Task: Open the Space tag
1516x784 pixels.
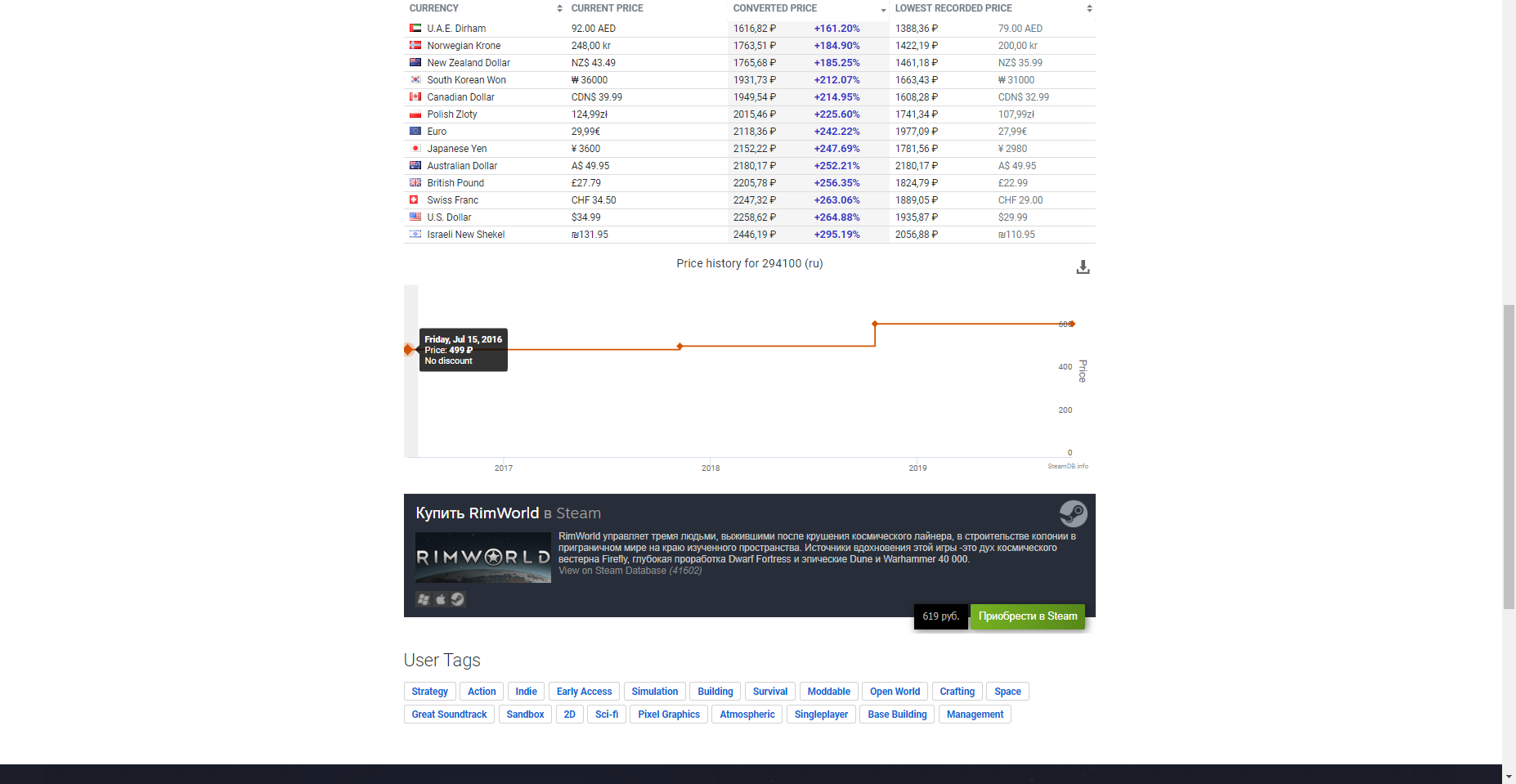Action: point(1008,692)
